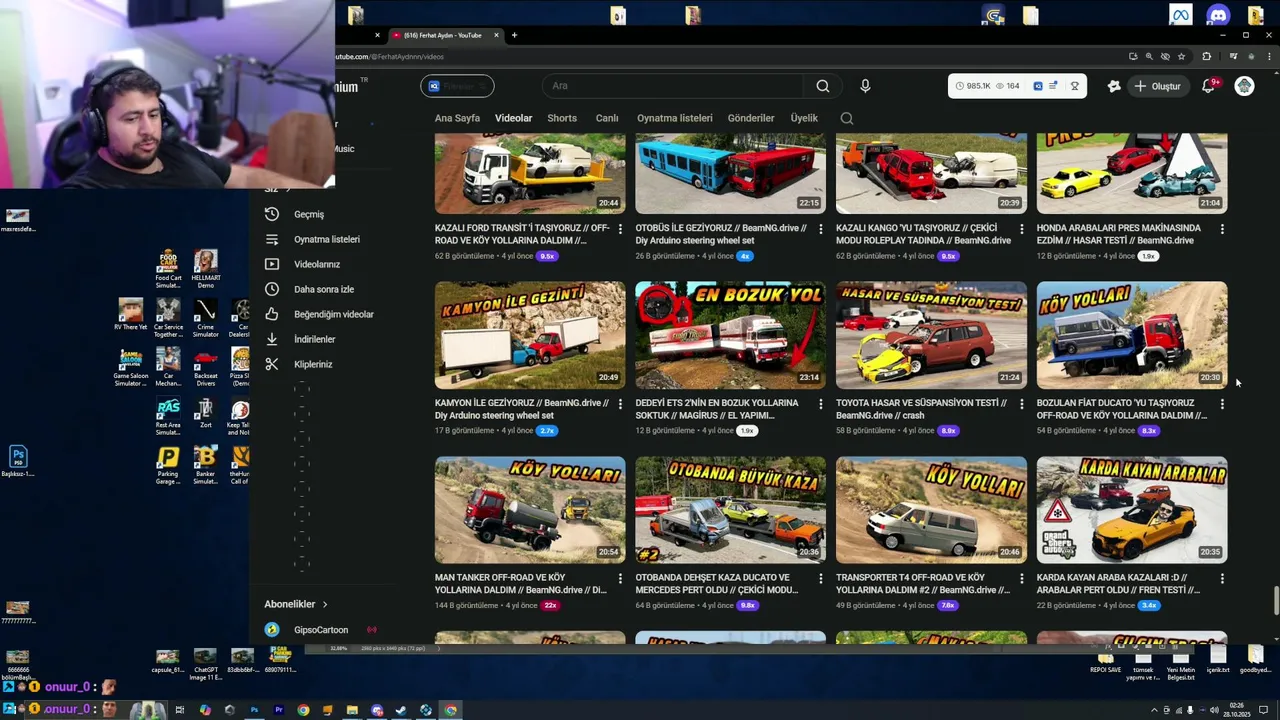The image size is (1280, 720).
Task: Open the YouTube account avatar menu
Action: tap(1244, 86)
